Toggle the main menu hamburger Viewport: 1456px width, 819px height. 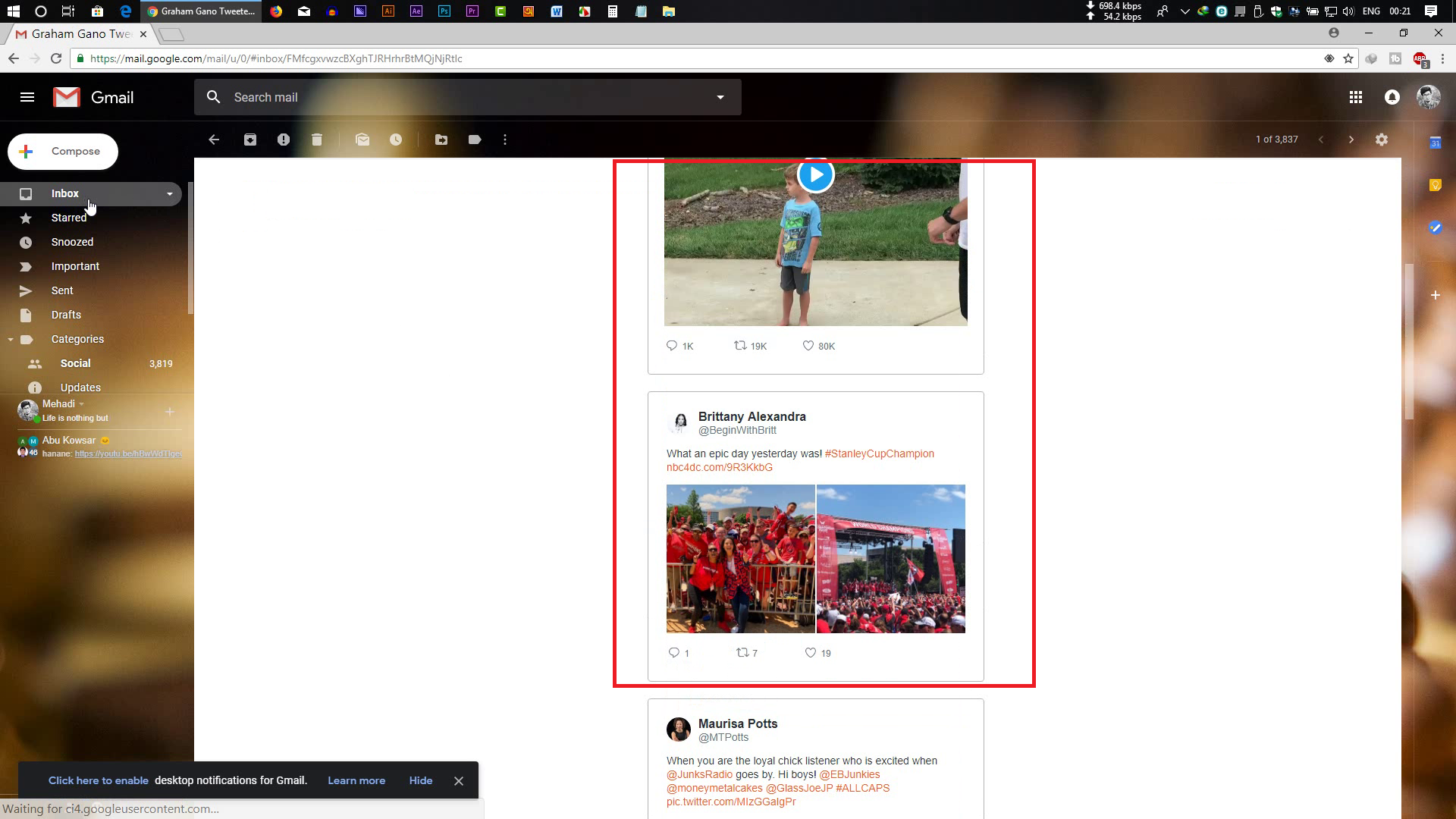coord(27,97)
